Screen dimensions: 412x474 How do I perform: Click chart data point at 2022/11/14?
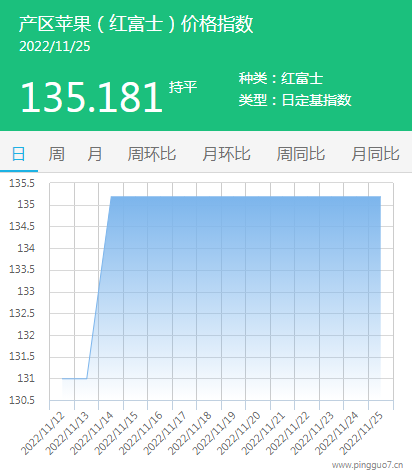point(111,197)
